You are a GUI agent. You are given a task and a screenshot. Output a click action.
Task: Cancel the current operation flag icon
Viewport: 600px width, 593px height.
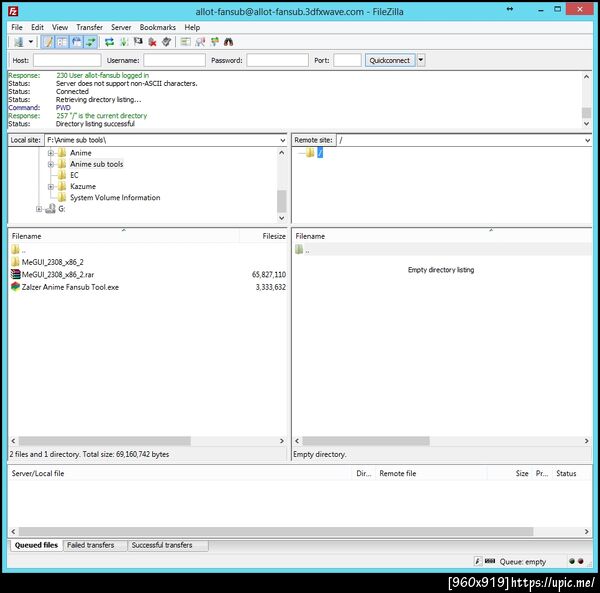(138, 42)
